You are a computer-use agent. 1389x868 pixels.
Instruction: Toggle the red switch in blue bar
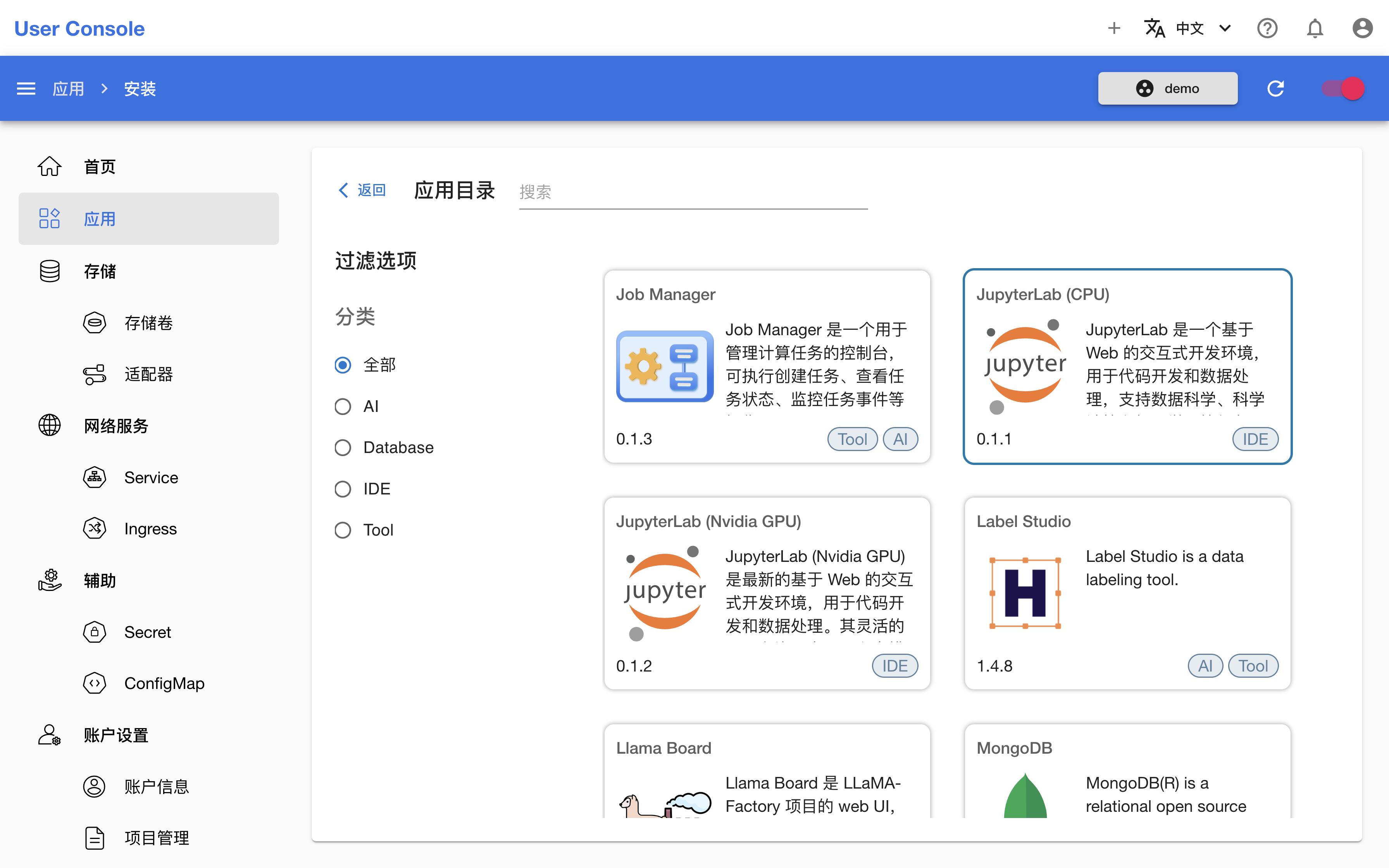[x=1342, y=88]
